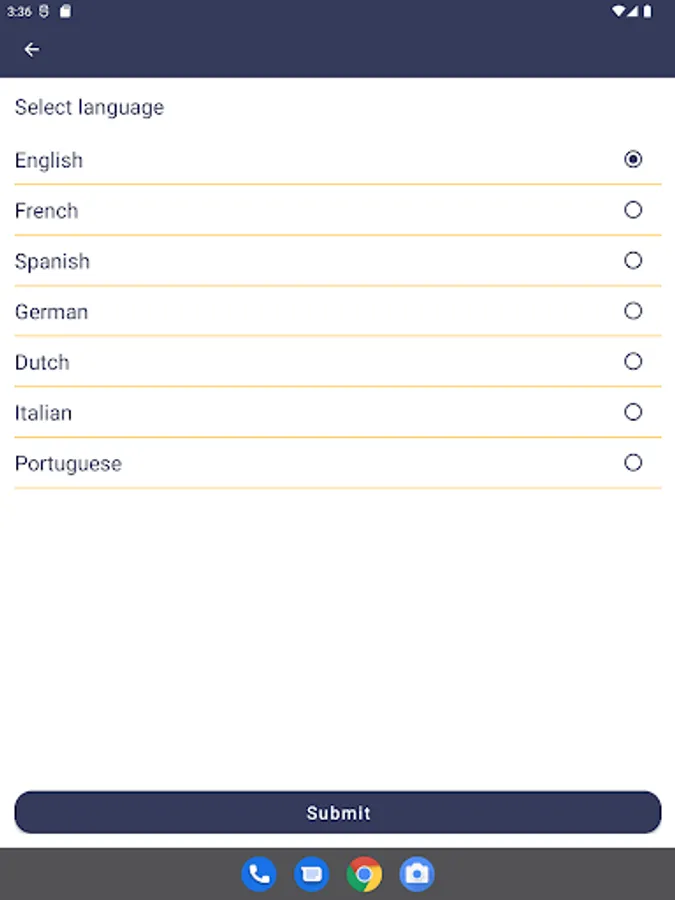Select the English radio button
Screen dimensions: 675x900
click(633, 159)
